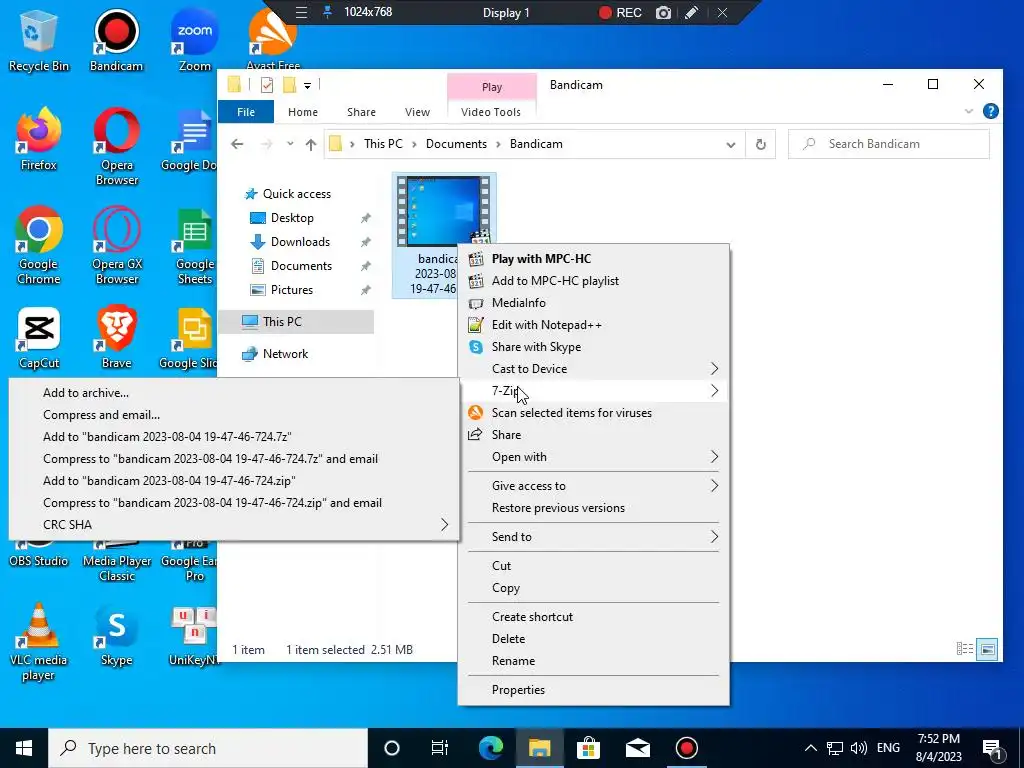
Task: Select the CapCut desktop icon
Action: coord(39,338)
